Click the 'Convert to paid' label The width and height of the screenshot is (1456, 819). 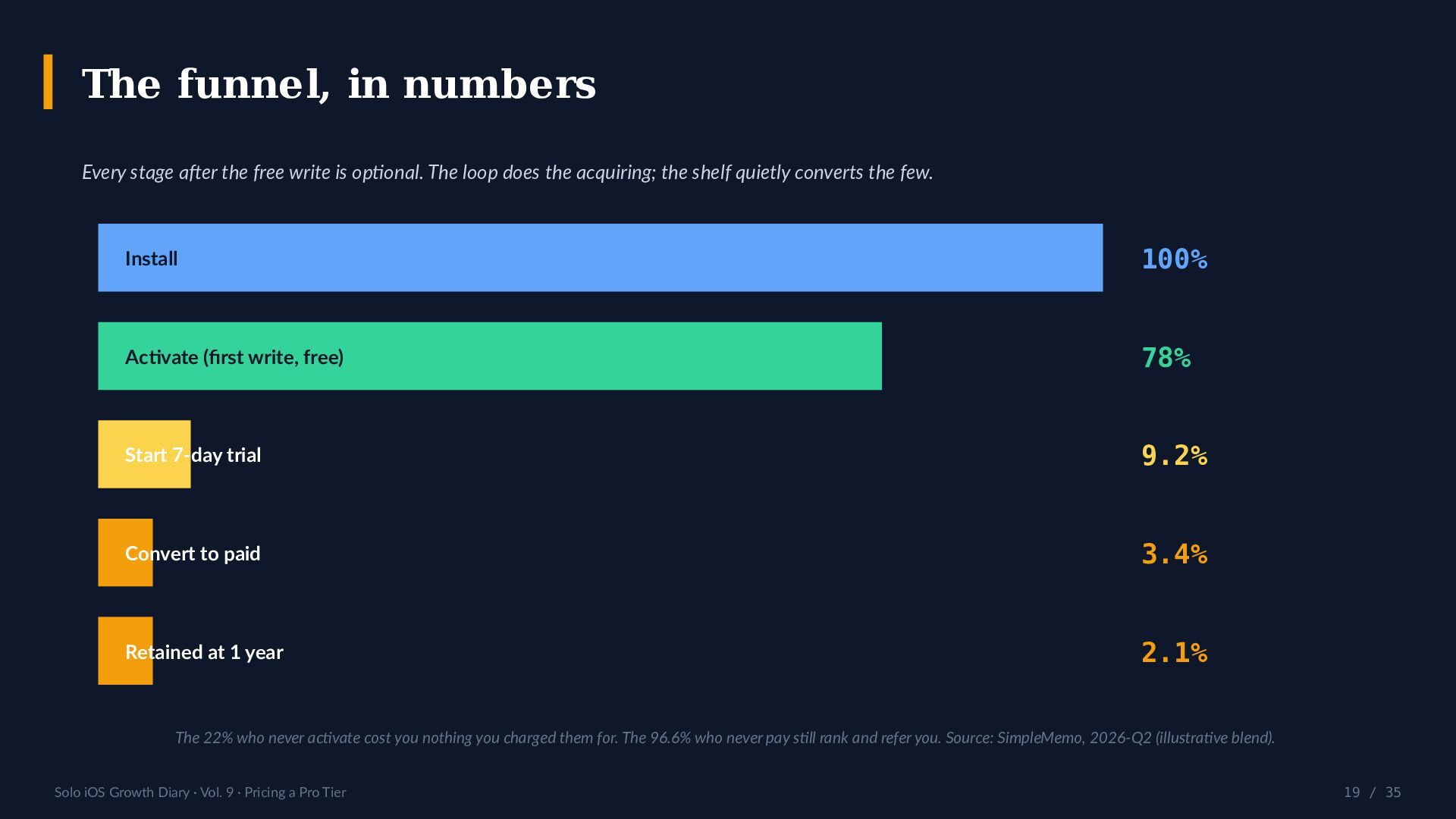pyautogui.click(x=193, y=554)
